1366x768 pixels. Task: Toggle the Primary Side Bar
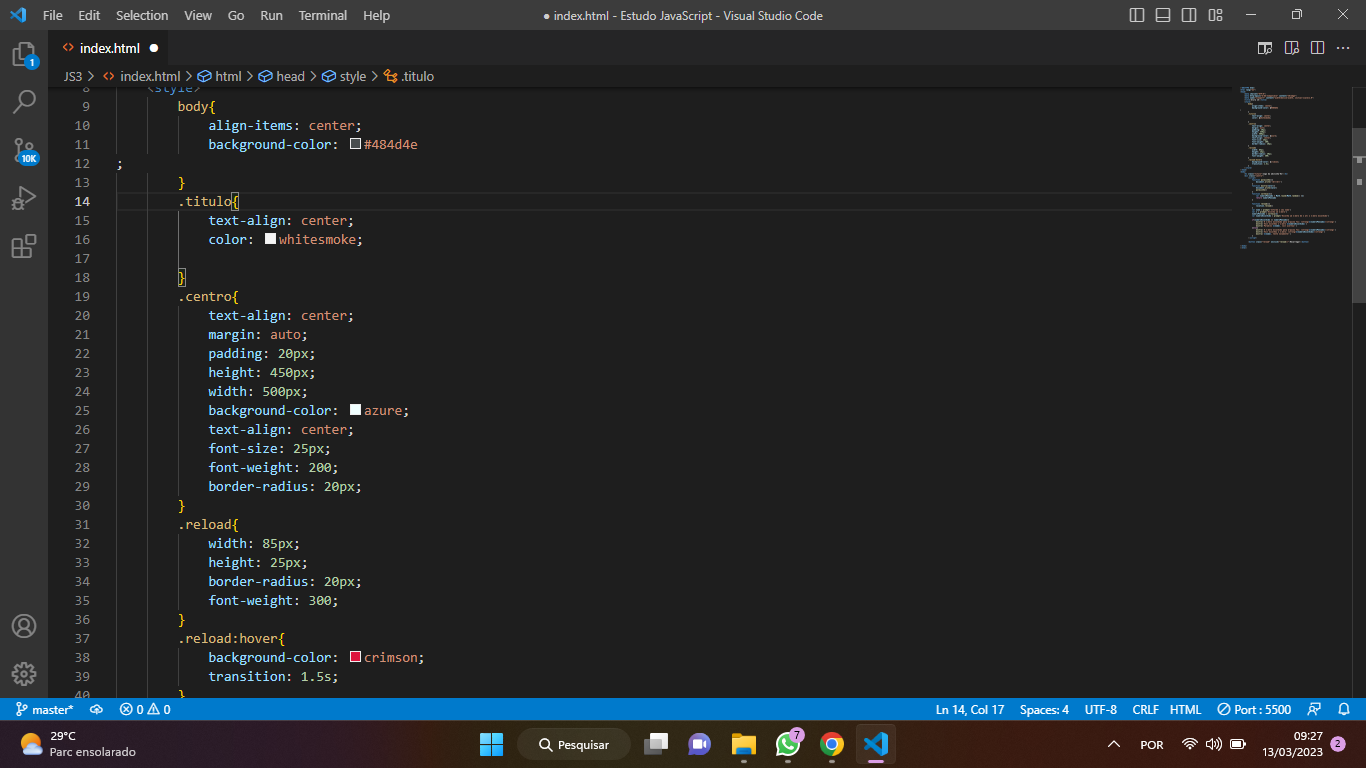click(1137, 15)
